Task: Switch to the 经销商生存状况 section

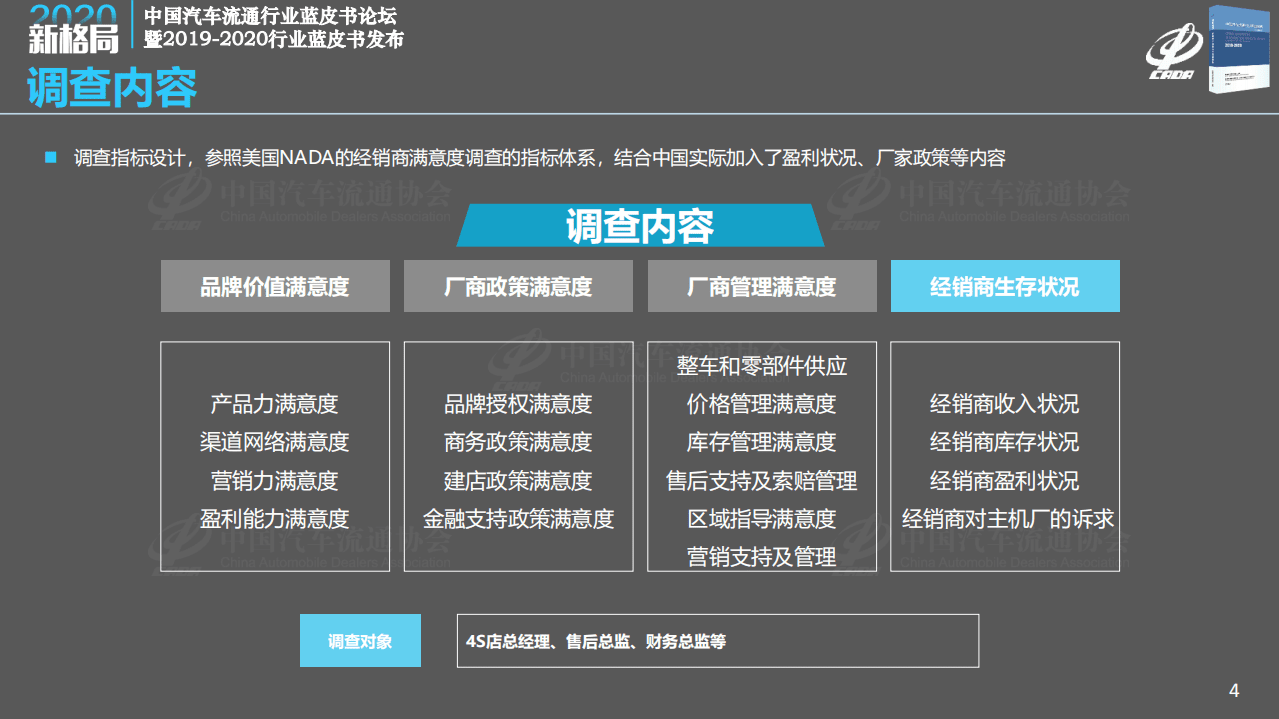Action: (1004, 285)
